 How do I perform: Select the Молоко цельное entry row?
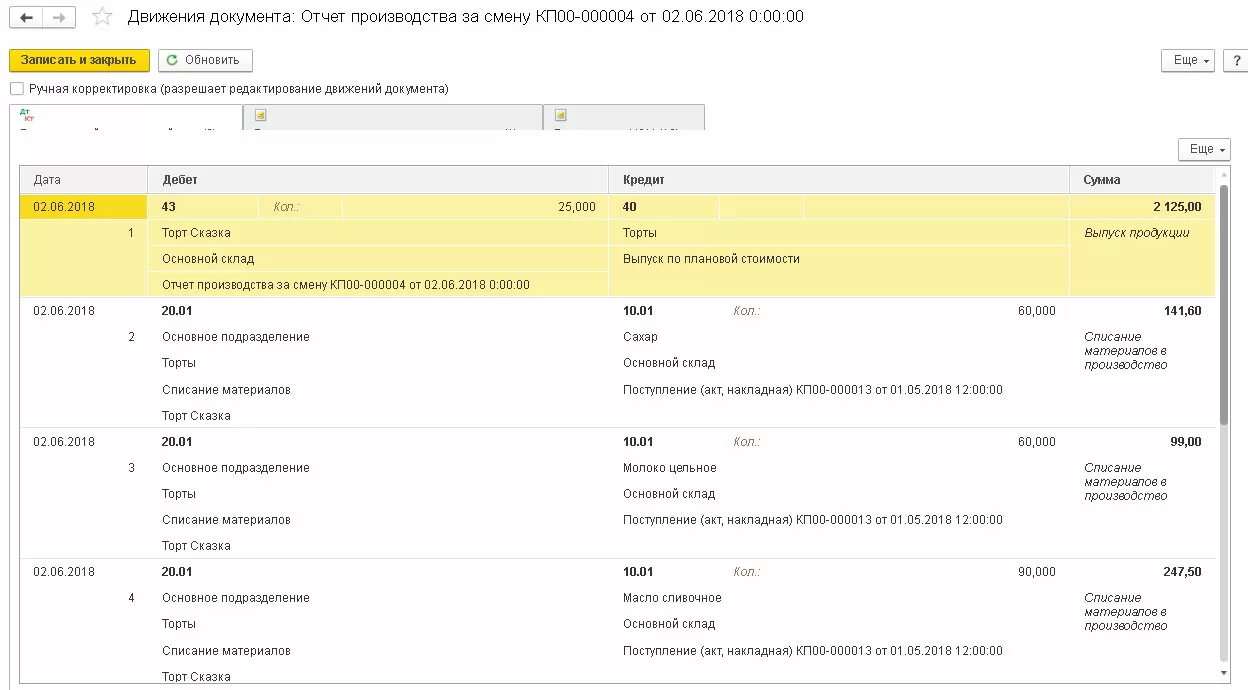(x=669, y=468)
